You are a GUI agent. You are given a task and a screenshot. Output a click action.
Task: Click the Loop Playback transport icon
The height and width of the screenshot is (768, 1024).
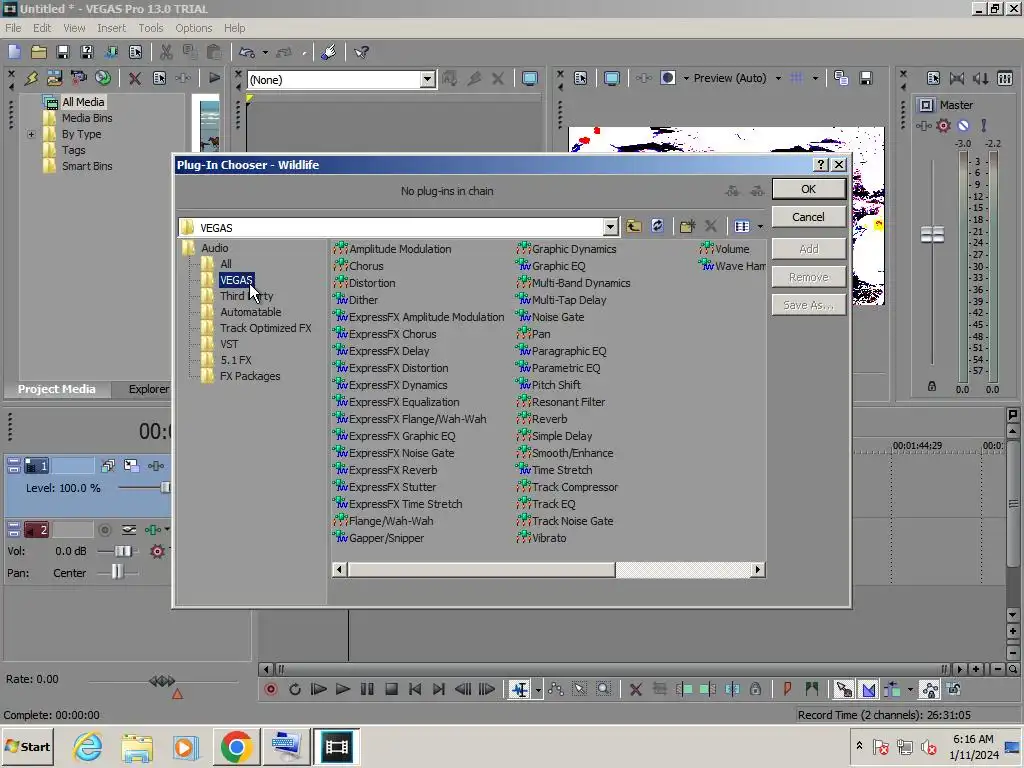(295, 689)
